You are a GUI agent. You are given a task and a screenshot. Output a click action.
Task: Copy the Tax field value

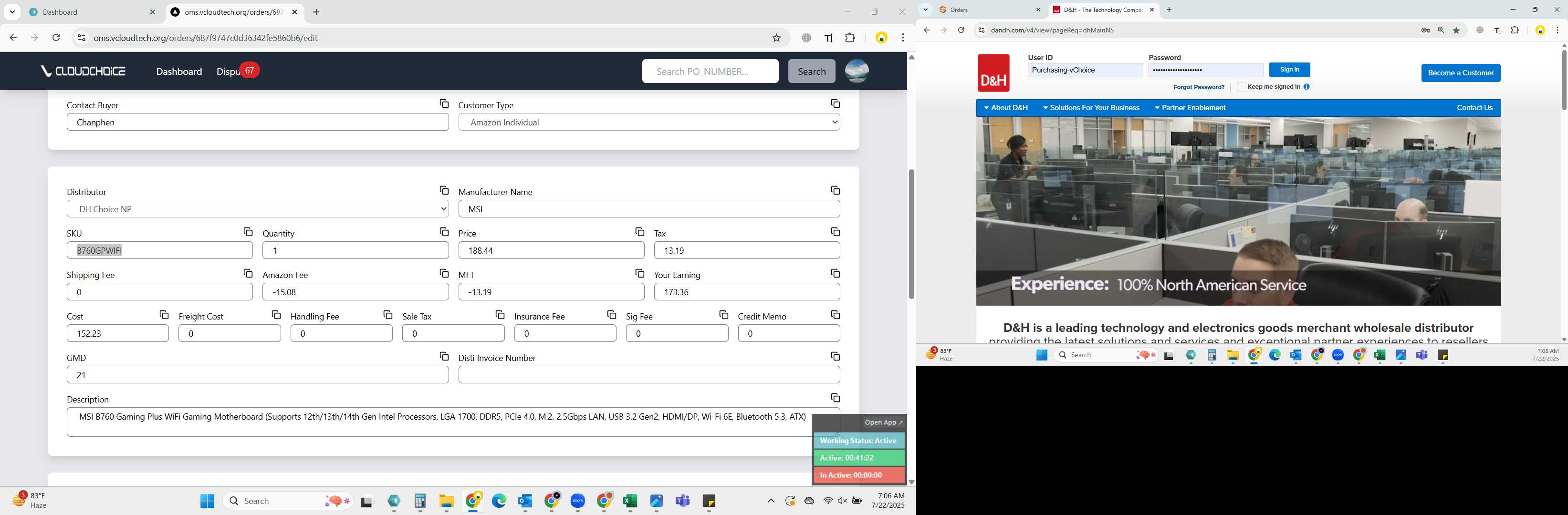[x=835, y=232]
